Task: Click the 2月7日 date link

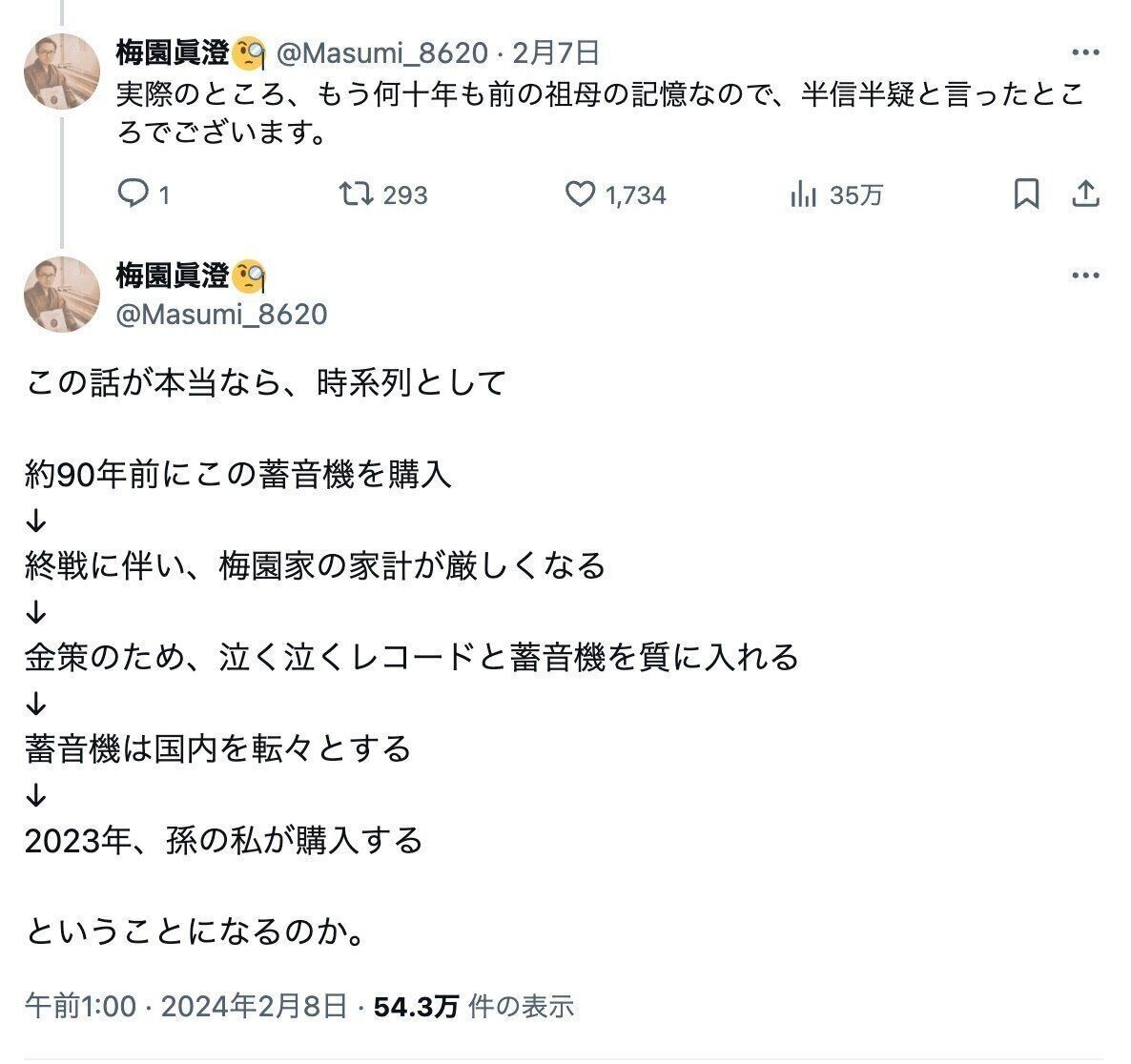Action: pyautogui.click(x=556, y=52)
